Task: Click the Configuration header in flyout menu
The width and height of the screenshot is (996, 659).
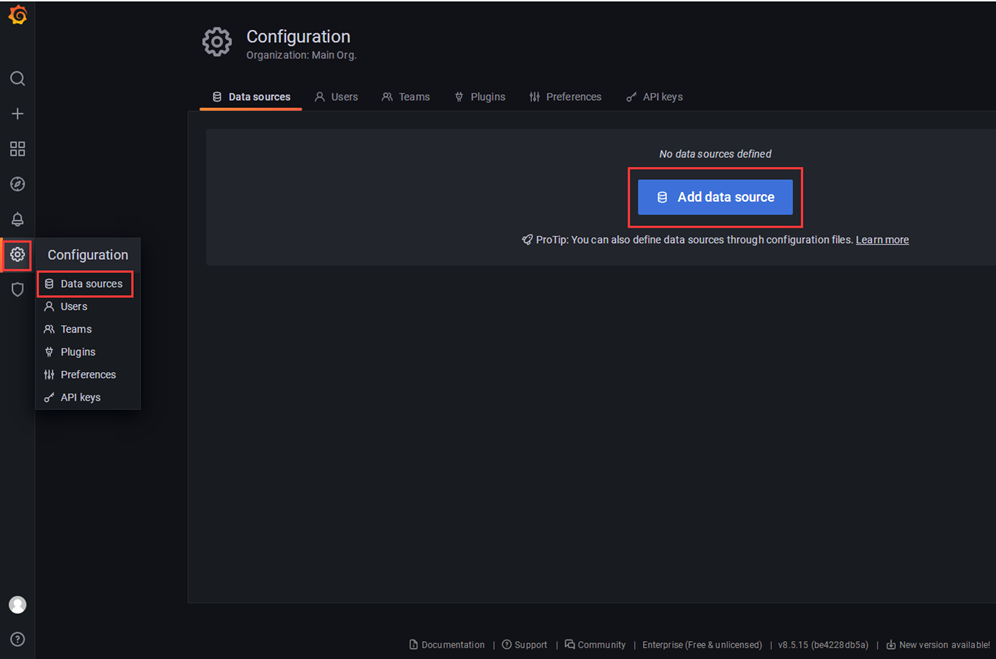Action: click(88, 255)
